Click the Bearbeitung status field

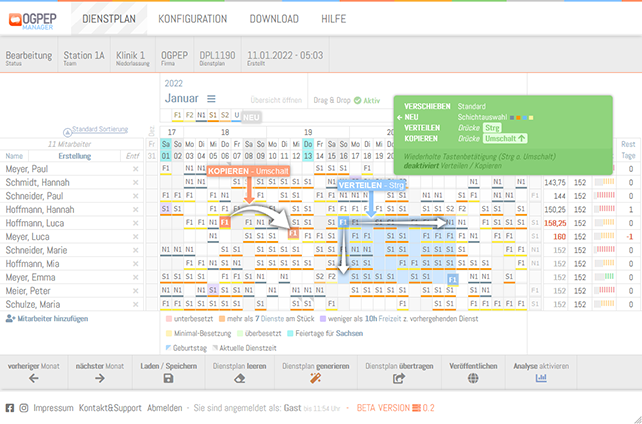click(x=29, y=58)
